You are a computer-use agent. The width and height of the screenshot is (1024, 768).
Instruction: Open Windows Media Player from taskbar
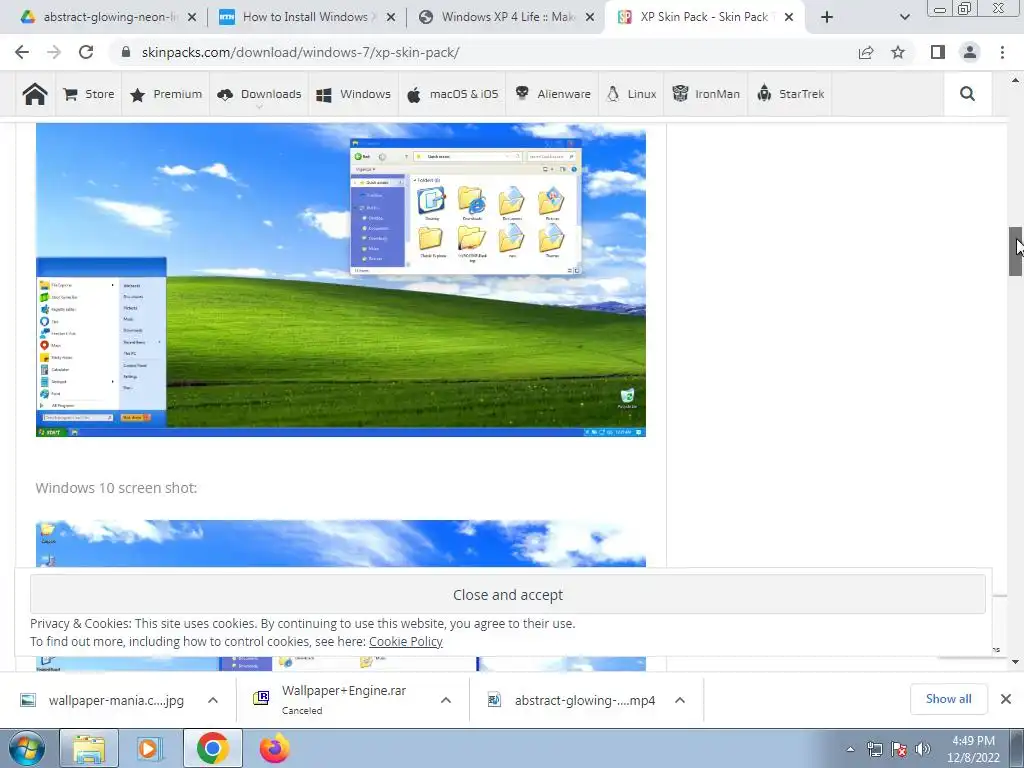150,748
